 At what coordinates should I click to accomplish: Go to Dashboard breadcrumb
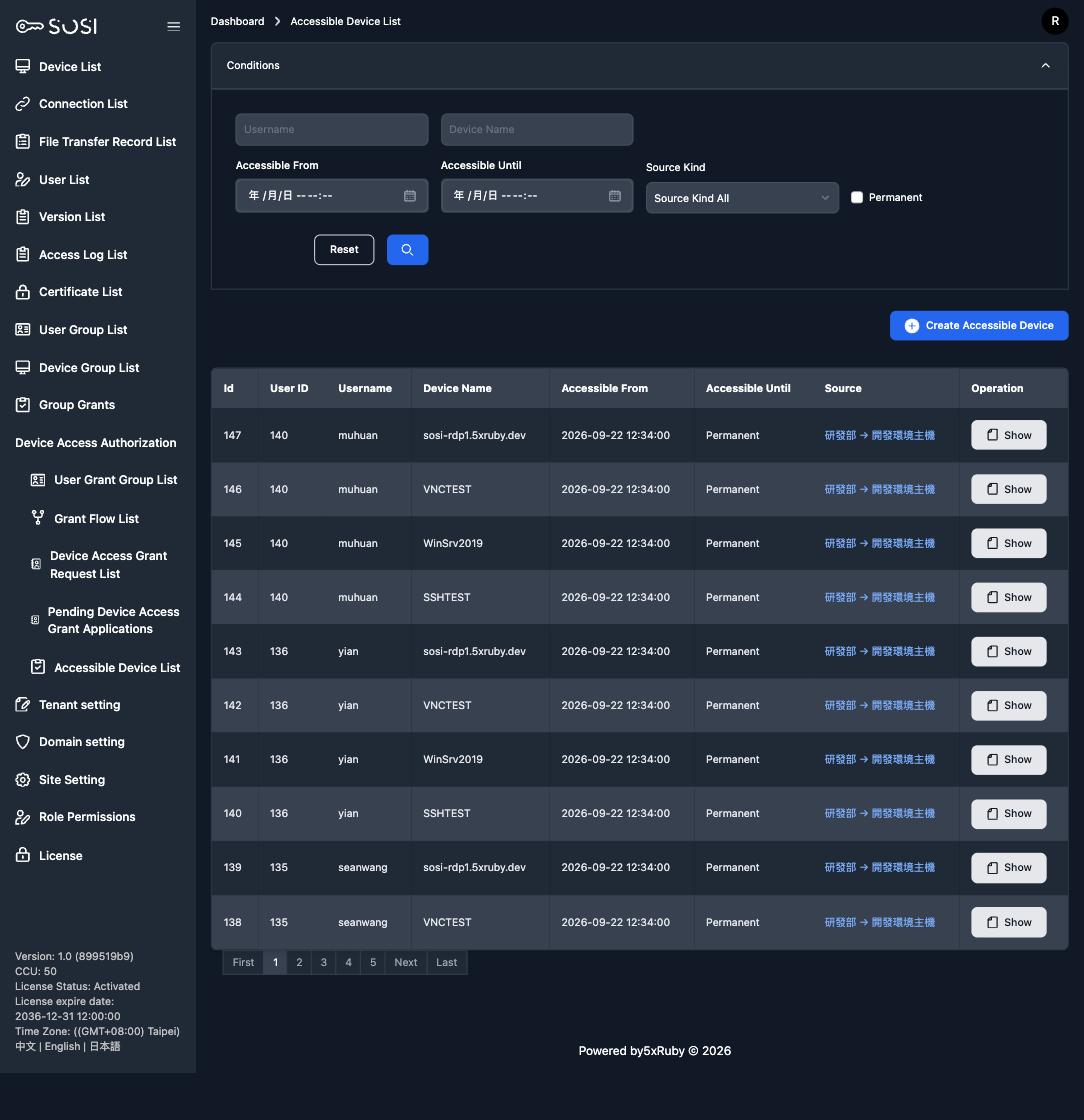click(x=237, y=21)
